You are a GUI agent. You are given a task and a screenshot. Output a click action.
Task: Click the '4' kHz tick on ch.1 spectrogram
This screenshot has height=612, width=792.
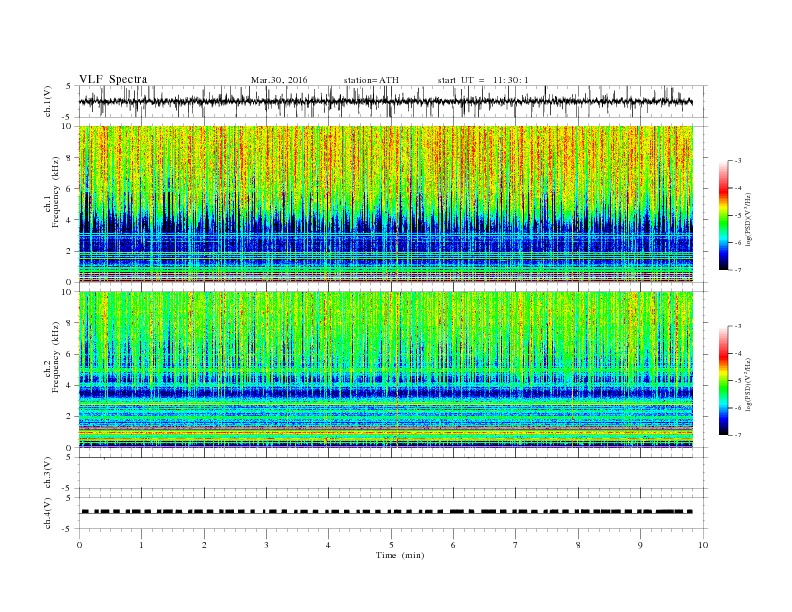point(69,220)
